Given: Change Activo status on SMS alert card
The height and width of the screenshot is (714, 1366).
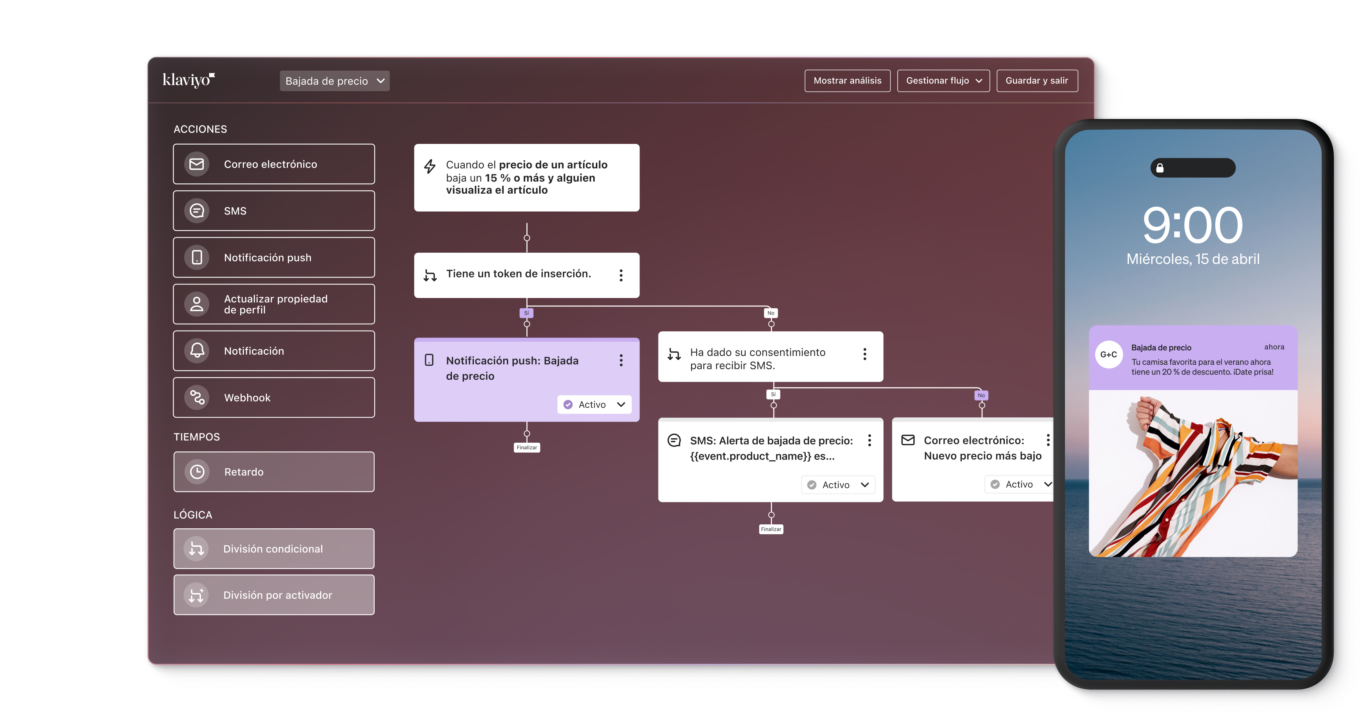Looking at the screenshot, I should click(x=838, y=485).
